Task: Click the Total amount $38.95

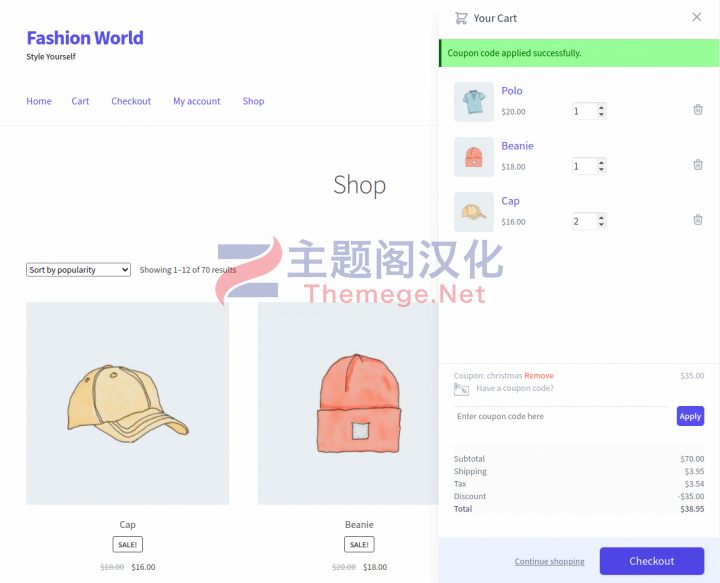Action: (x=692, y=509)
